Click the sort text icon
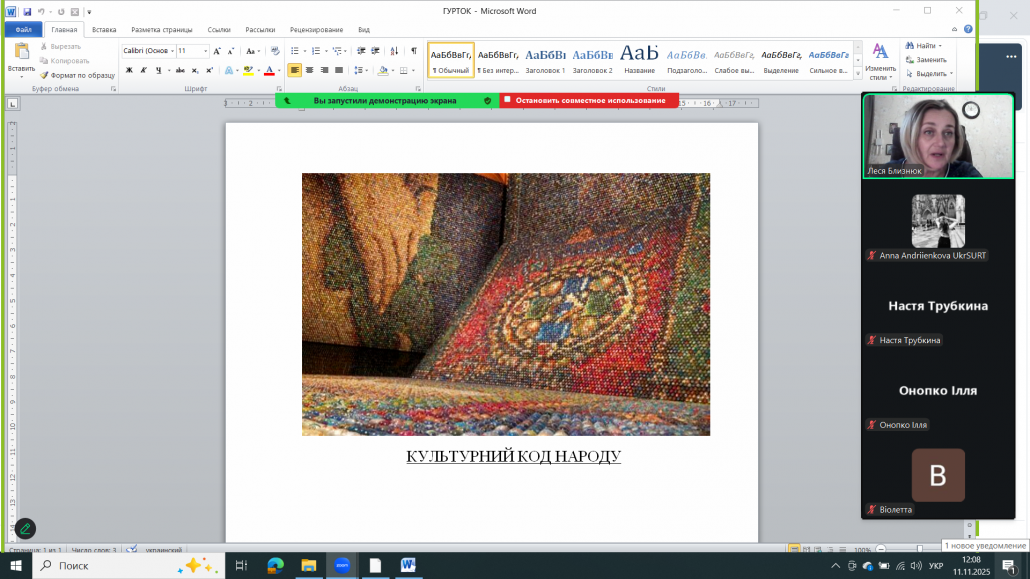 click(x=394, y=50)
